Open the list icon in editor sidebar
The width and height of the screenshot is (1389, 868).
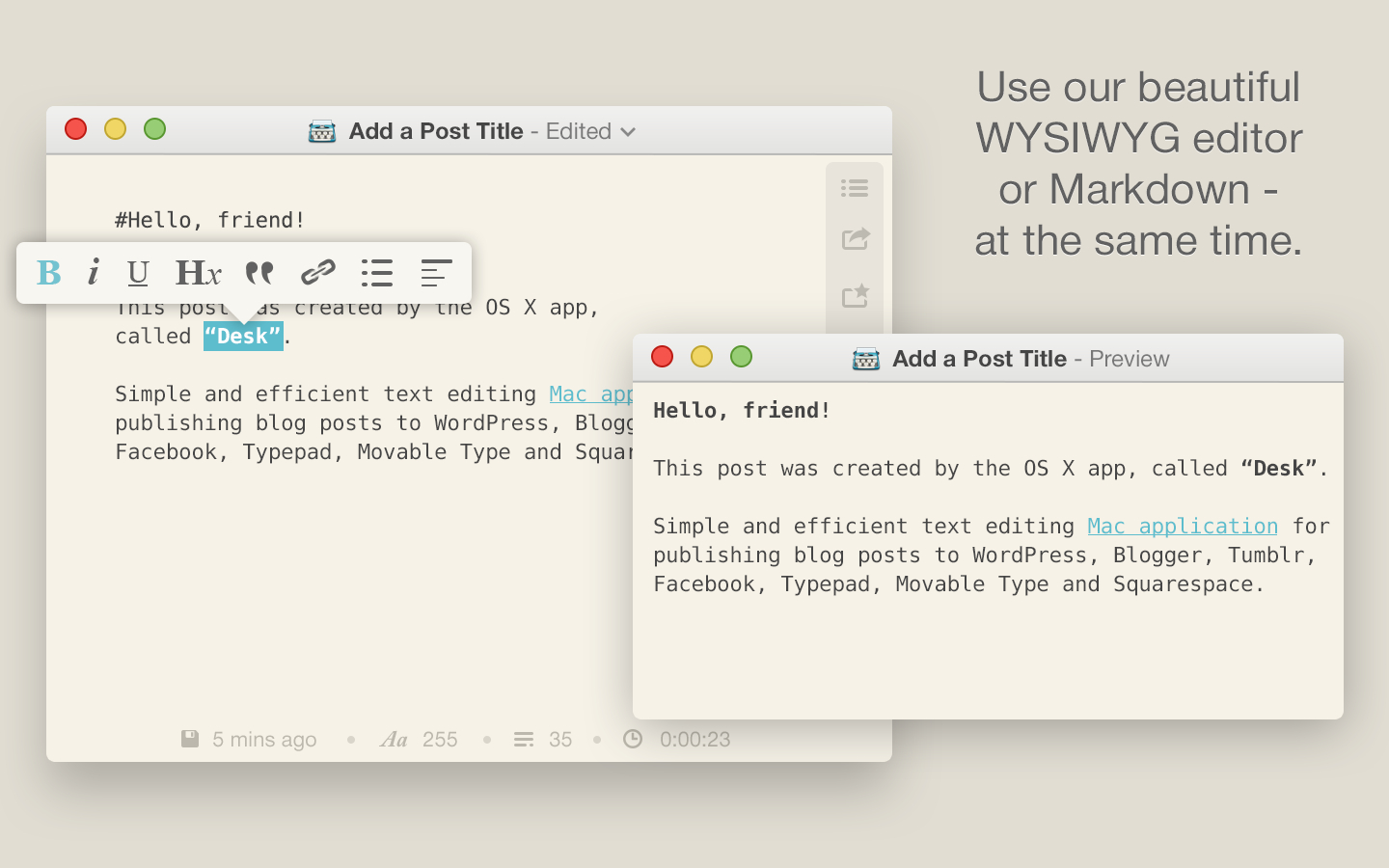click(x=855, y=188)
